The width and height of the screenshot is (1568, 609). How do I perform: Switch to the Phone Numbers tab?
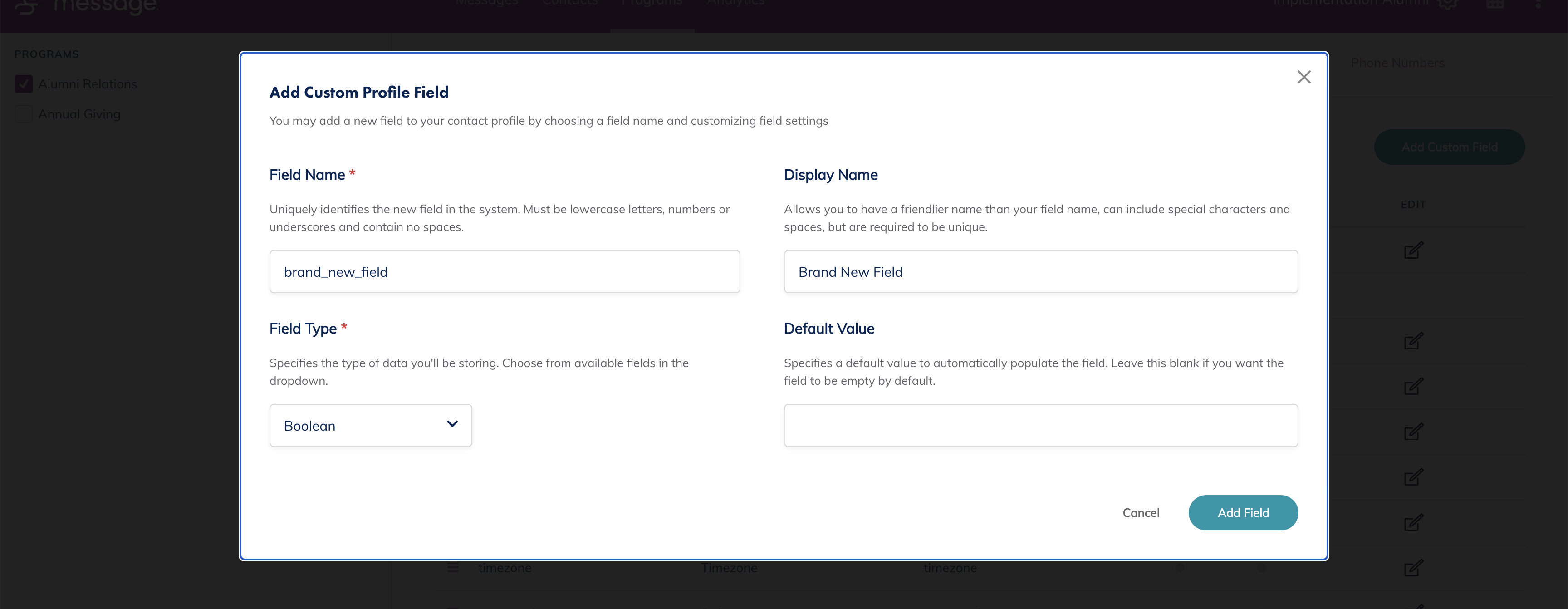click(x=1397, y=64)
